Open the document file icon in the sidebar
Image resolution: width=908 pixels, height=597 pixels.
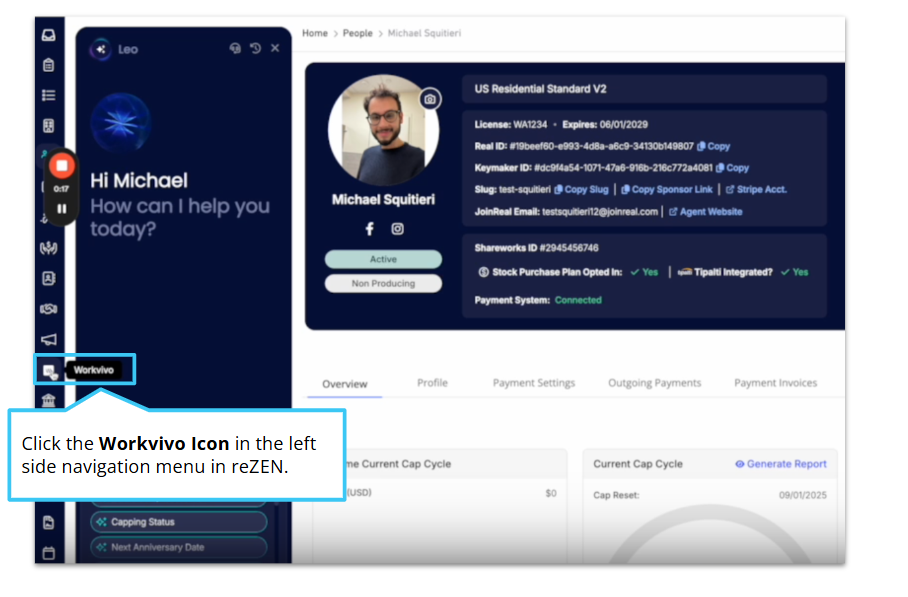pyautogui.click(x=49, y=522)
